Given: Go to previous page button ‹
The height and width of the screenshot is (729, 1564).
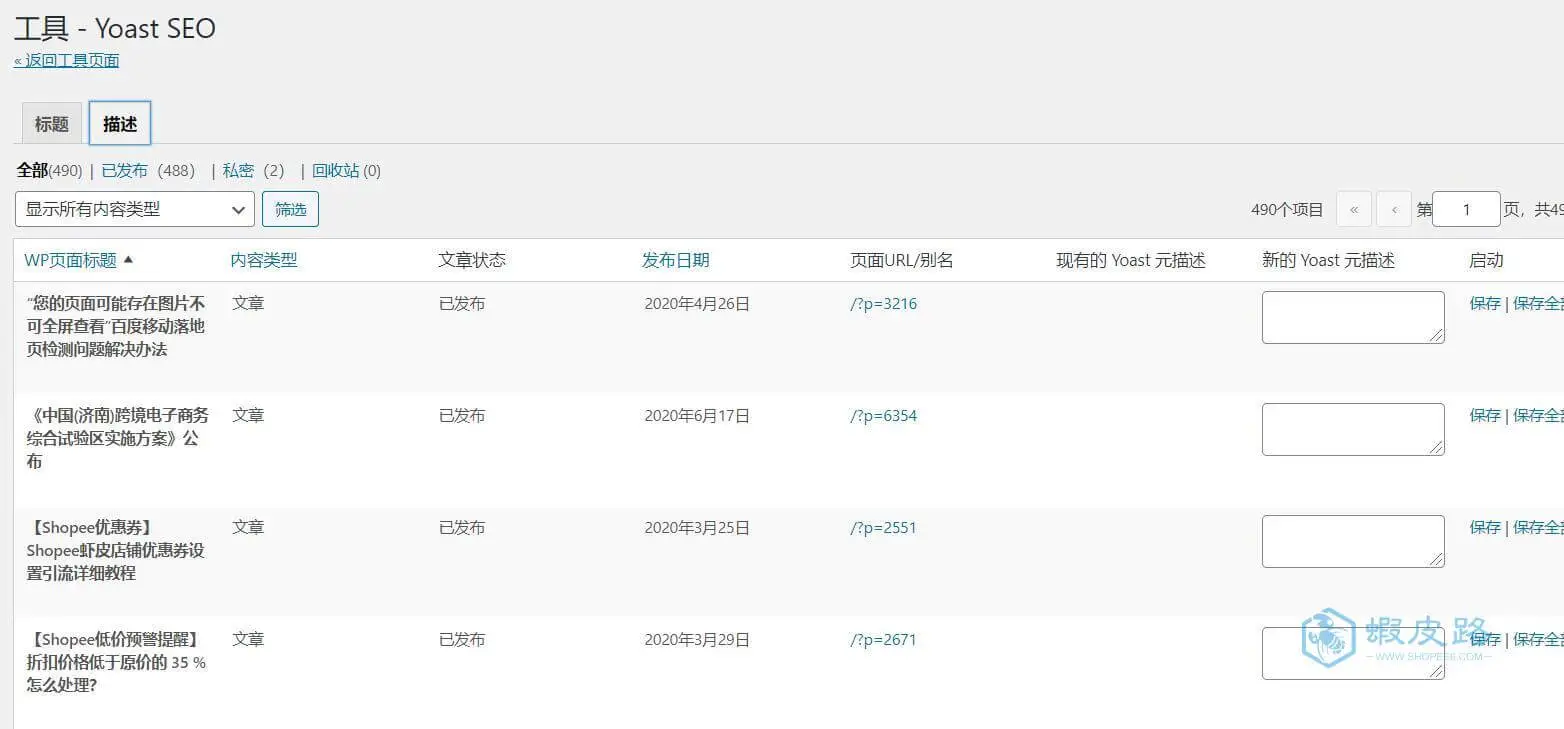Looking at the screenshot, I should pos(1394,209).
